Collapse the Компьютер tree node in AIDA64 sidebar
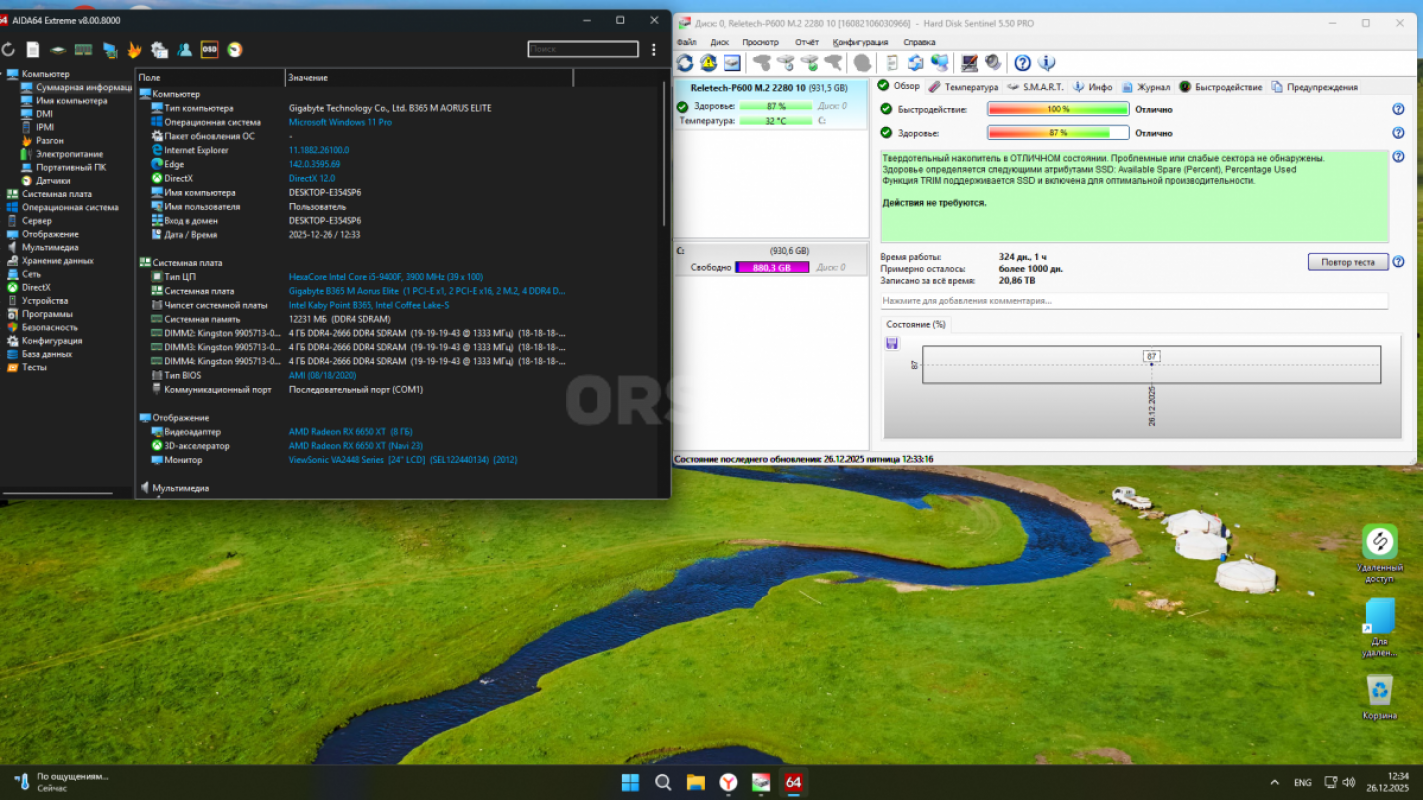Viewport: 1423px width, 800px height. pyautogui.click(x=7, y=73)
